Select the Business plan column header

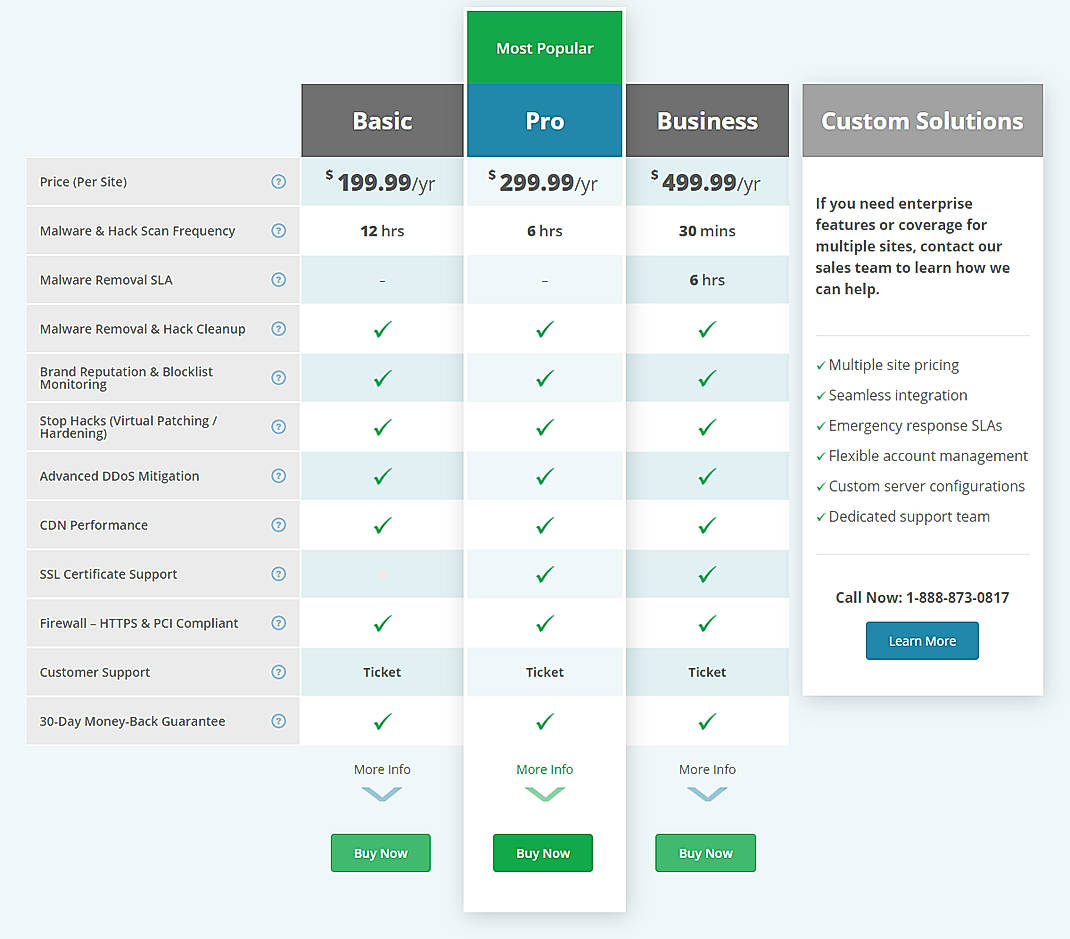(x=707, y=120)
